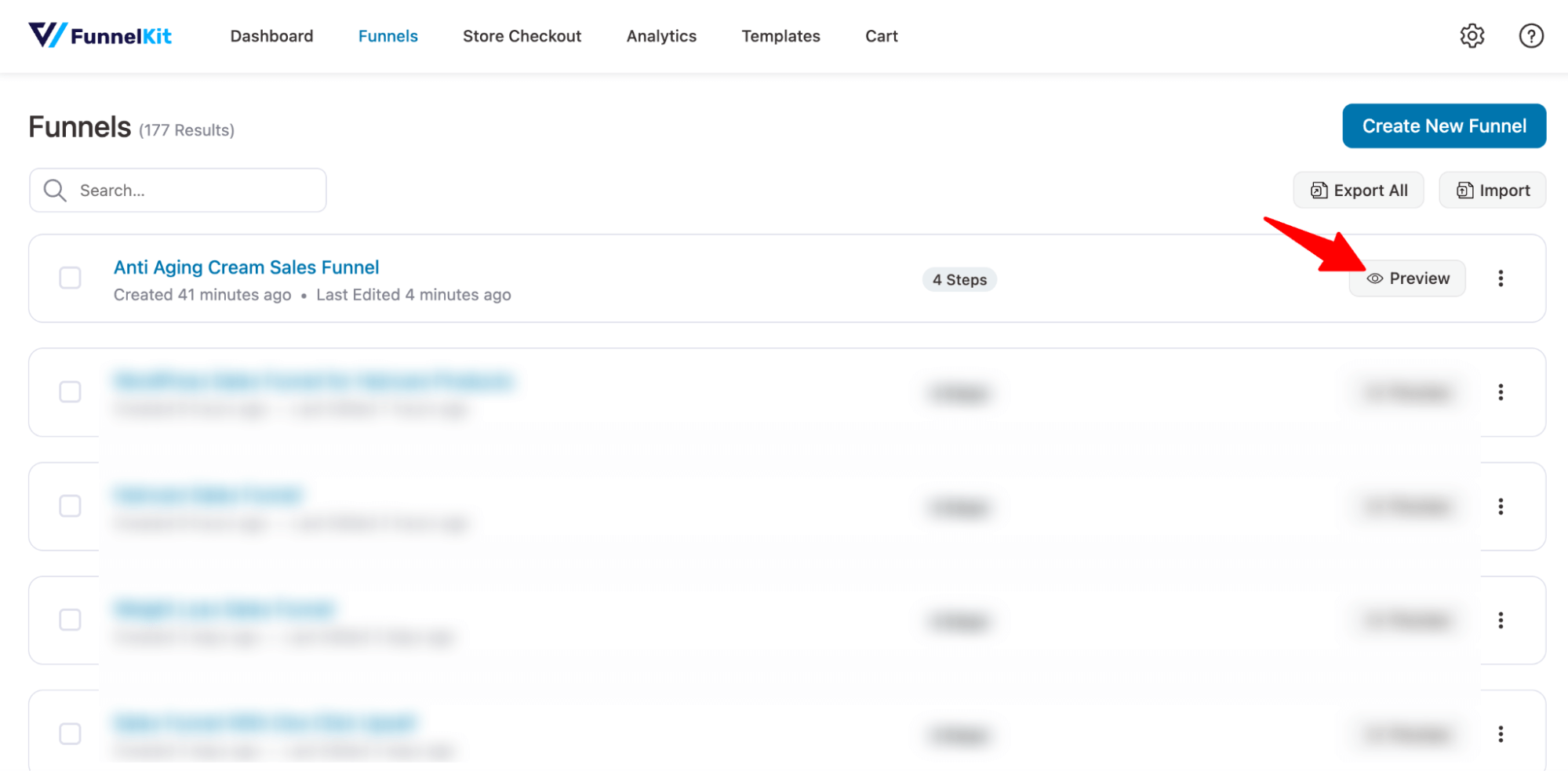Viewport: 1568px width, 771px height.
Task: Switch to the Funnels tab
Action: (x=387, y=36)
